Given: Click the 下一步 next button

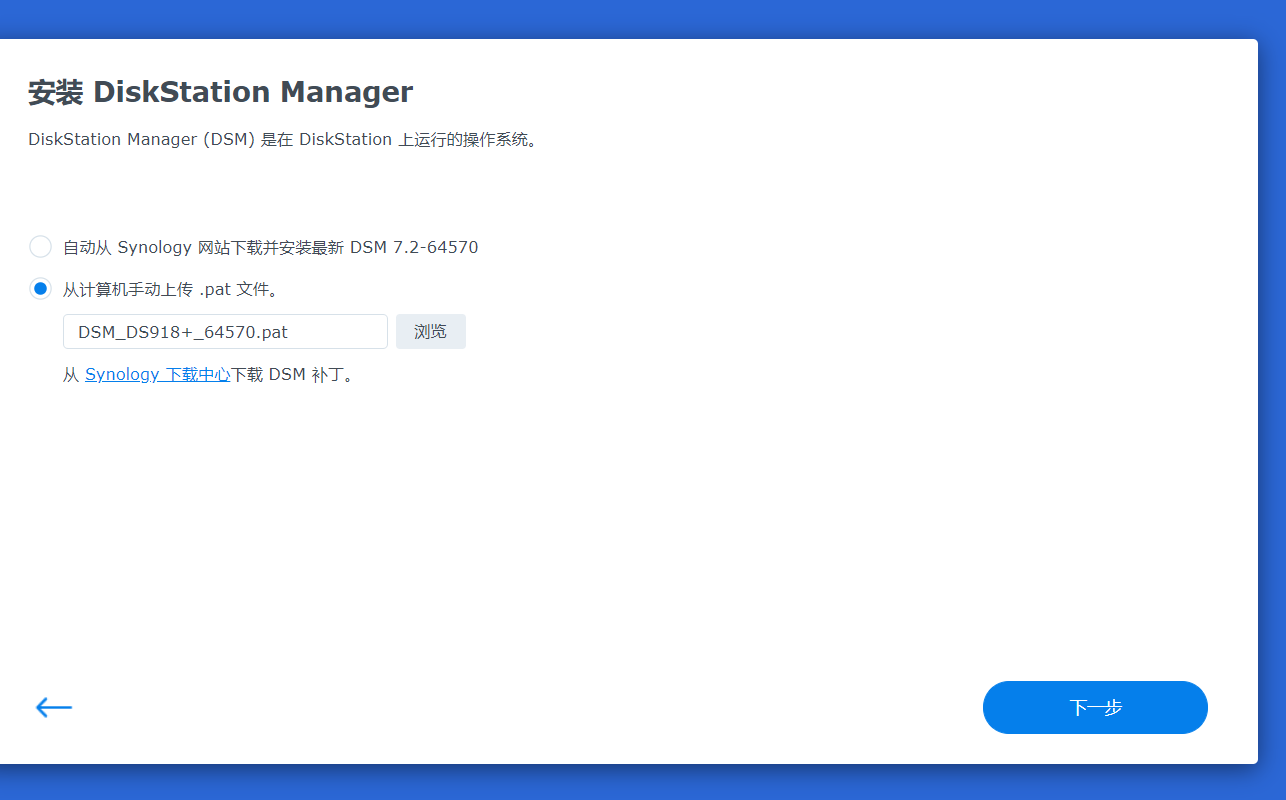Looking at the screenshot, I should 1095,708.
